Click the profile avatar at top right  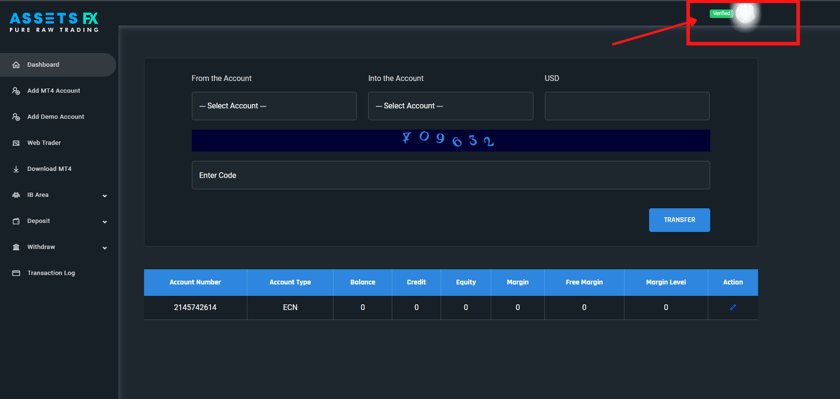point(745,13)
